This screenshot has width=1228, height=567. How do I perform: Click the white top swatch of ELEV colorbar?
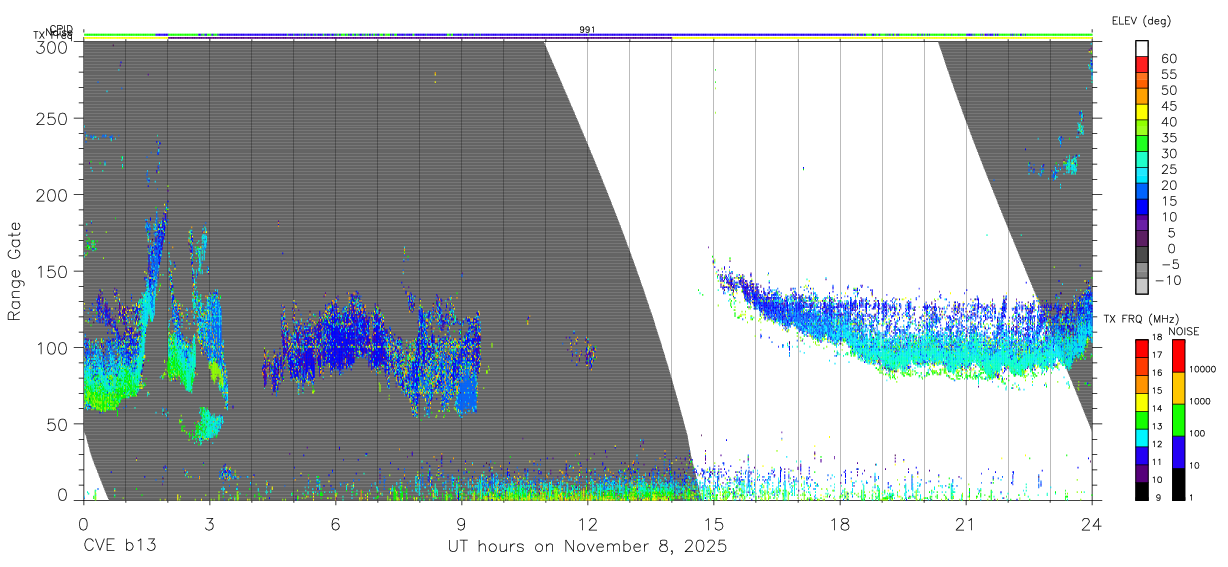(1143, 48)
